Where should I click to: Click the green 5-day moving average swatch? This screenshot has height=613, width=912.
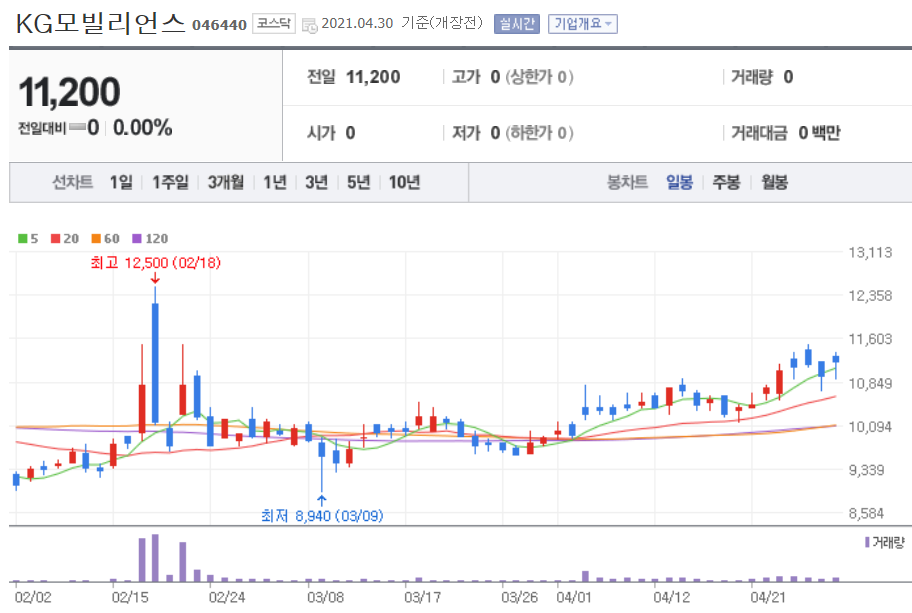pos(23,238)
